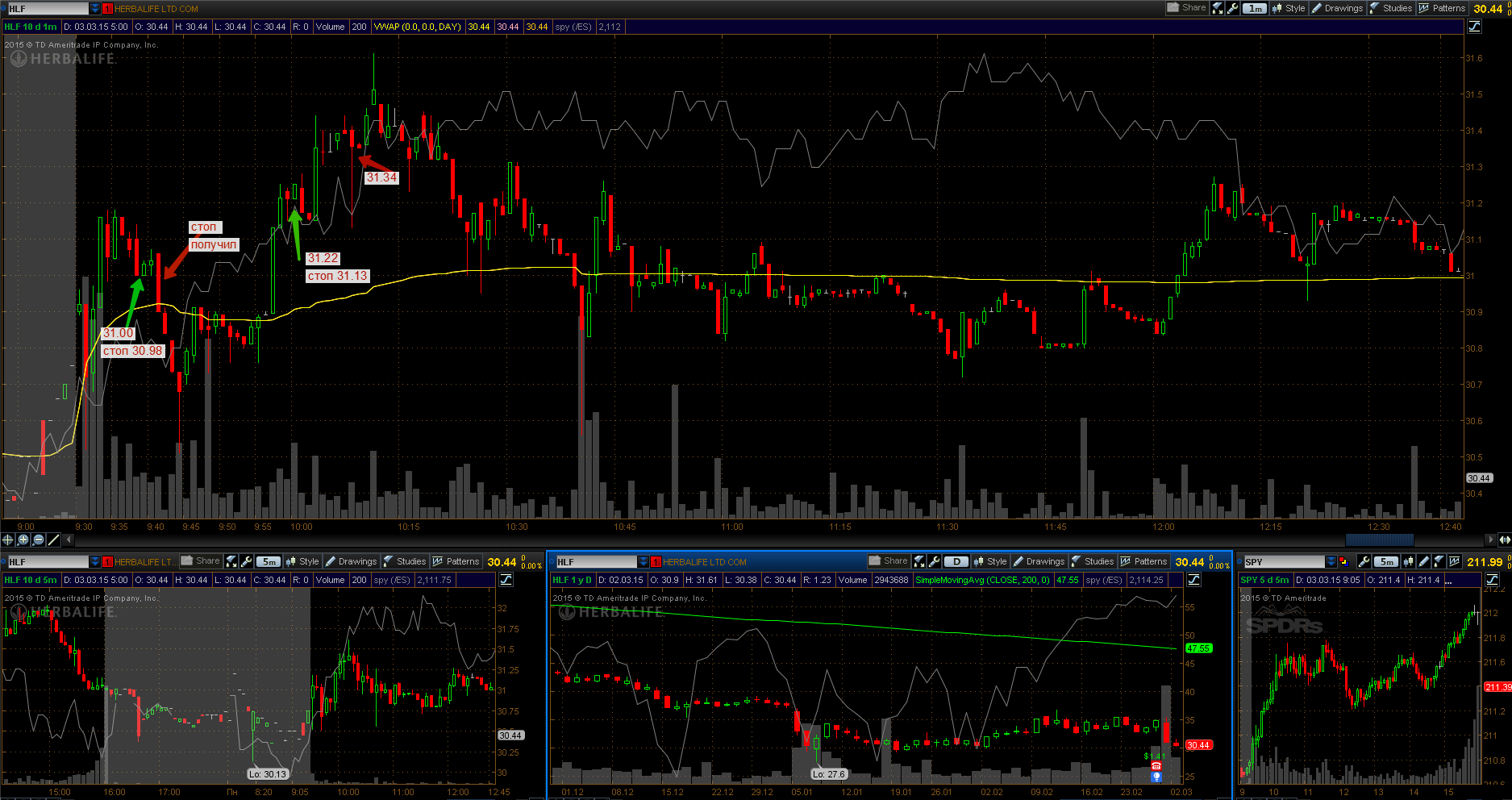Open Style menu in daily HLF chart

[x=990, y=561]
